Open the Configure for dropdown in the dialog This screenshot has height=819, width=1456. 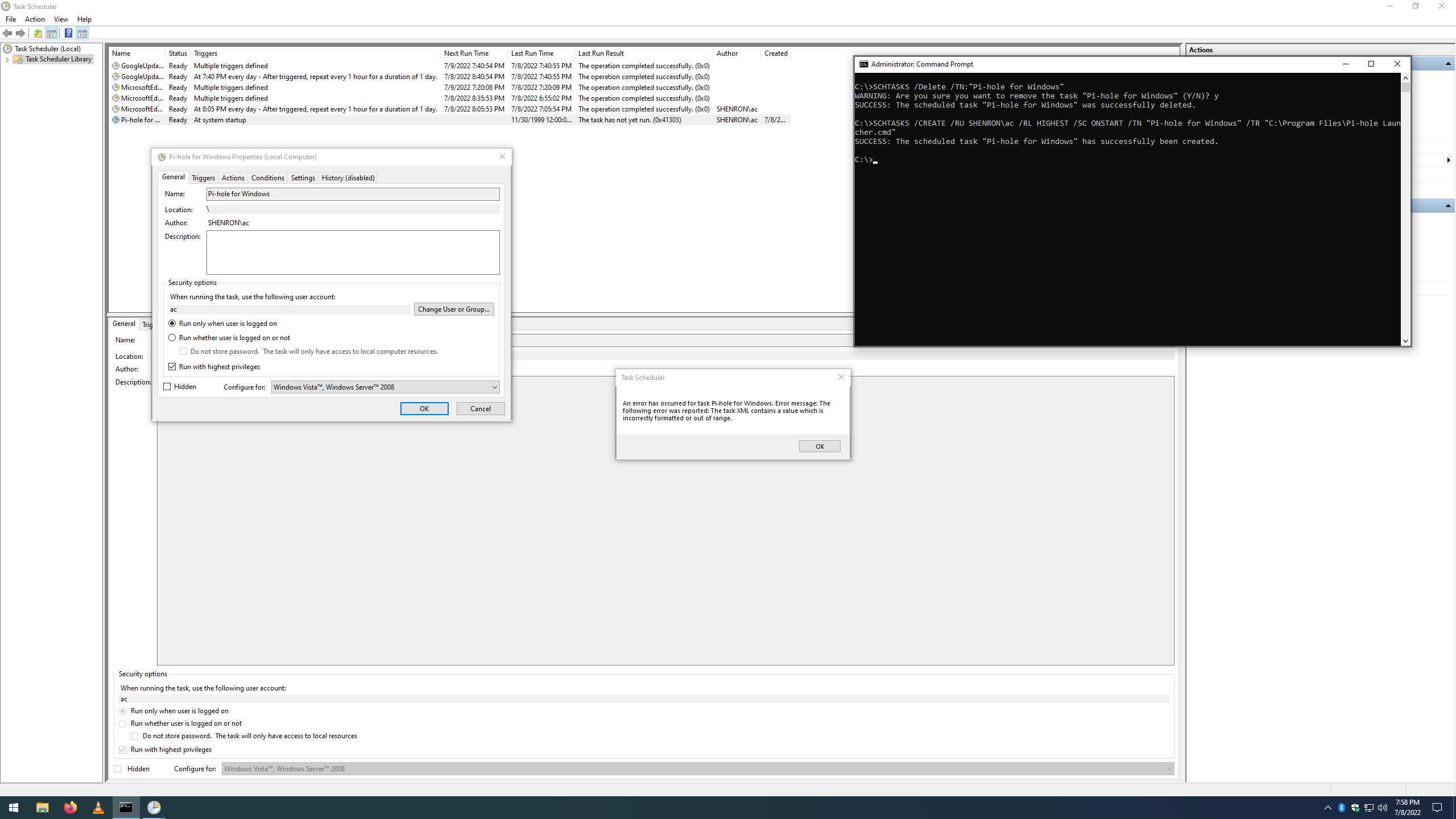[x=494, y=387]
